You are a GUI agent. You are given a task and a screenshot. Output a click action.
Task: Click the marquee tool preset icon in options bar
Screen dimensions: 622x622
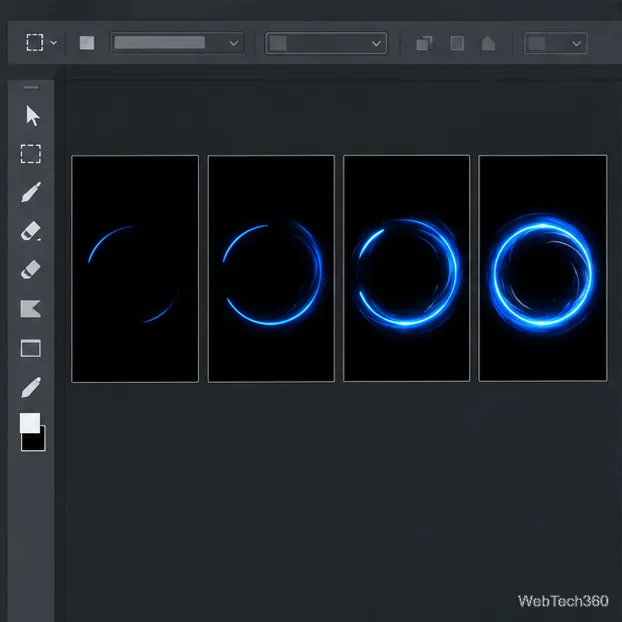click(35, 42)
